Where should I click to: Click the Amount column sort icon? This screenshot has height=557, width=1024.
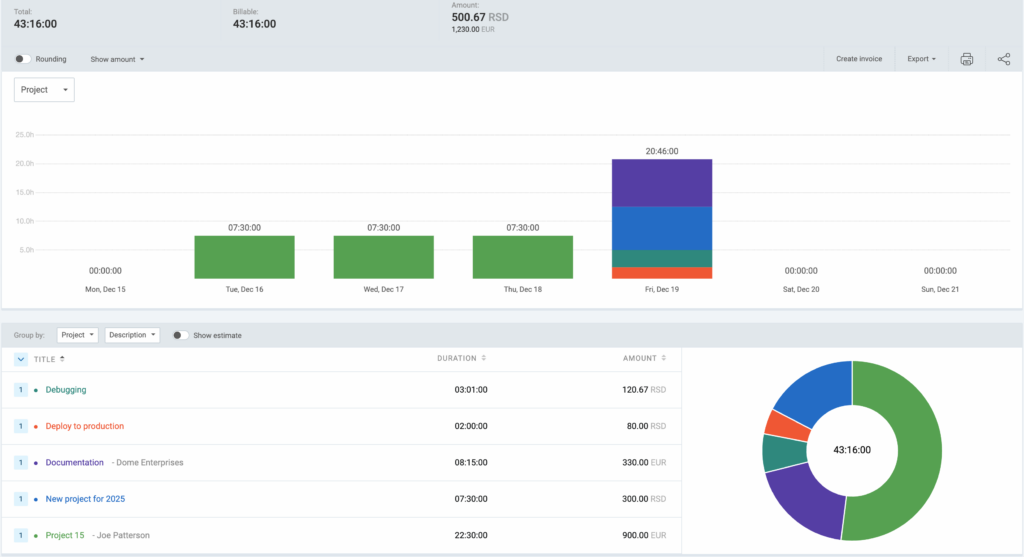(x=664, y=358)
